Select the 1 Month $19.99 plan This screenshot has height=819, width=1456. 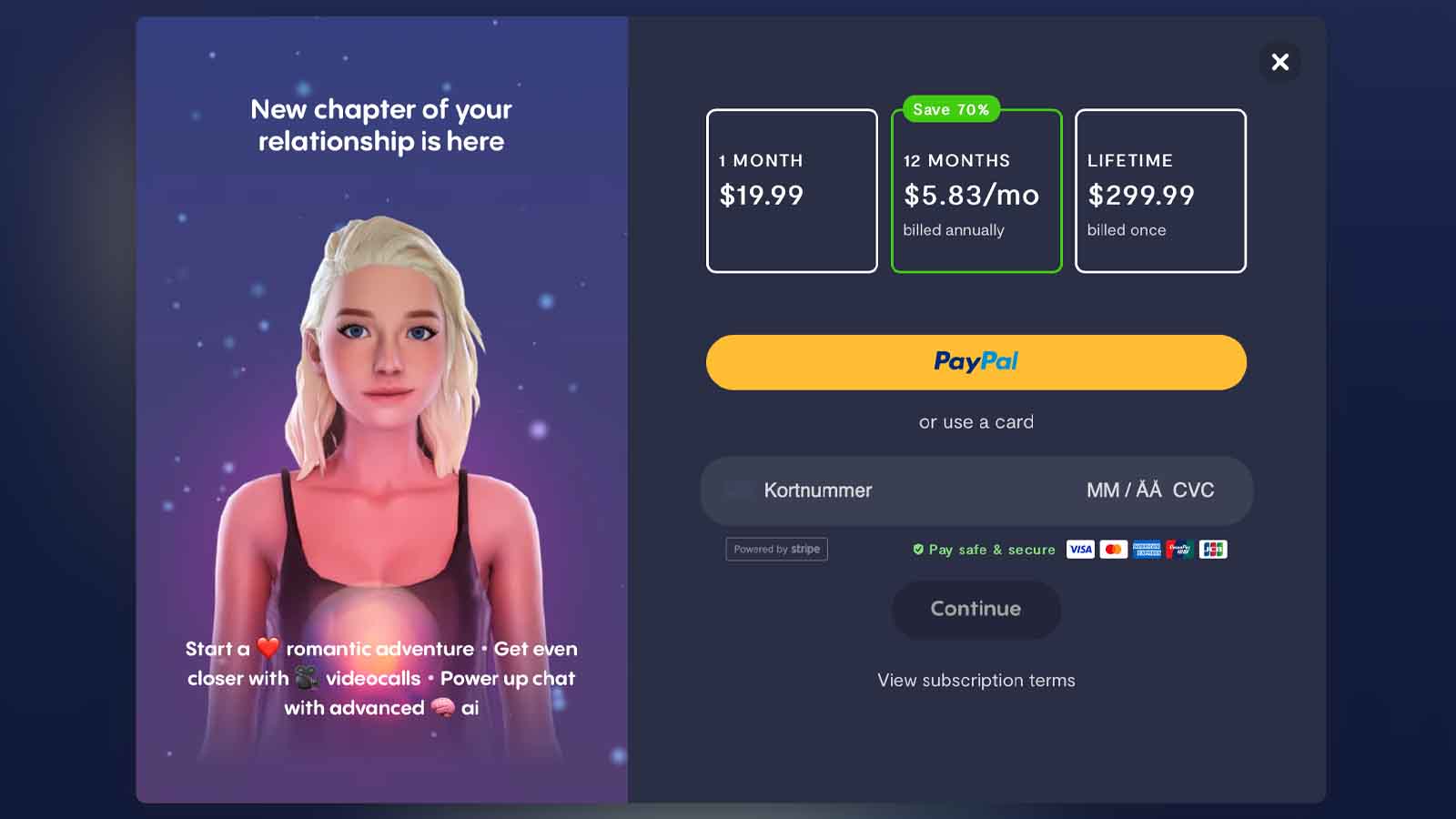[x=792, y=190]
